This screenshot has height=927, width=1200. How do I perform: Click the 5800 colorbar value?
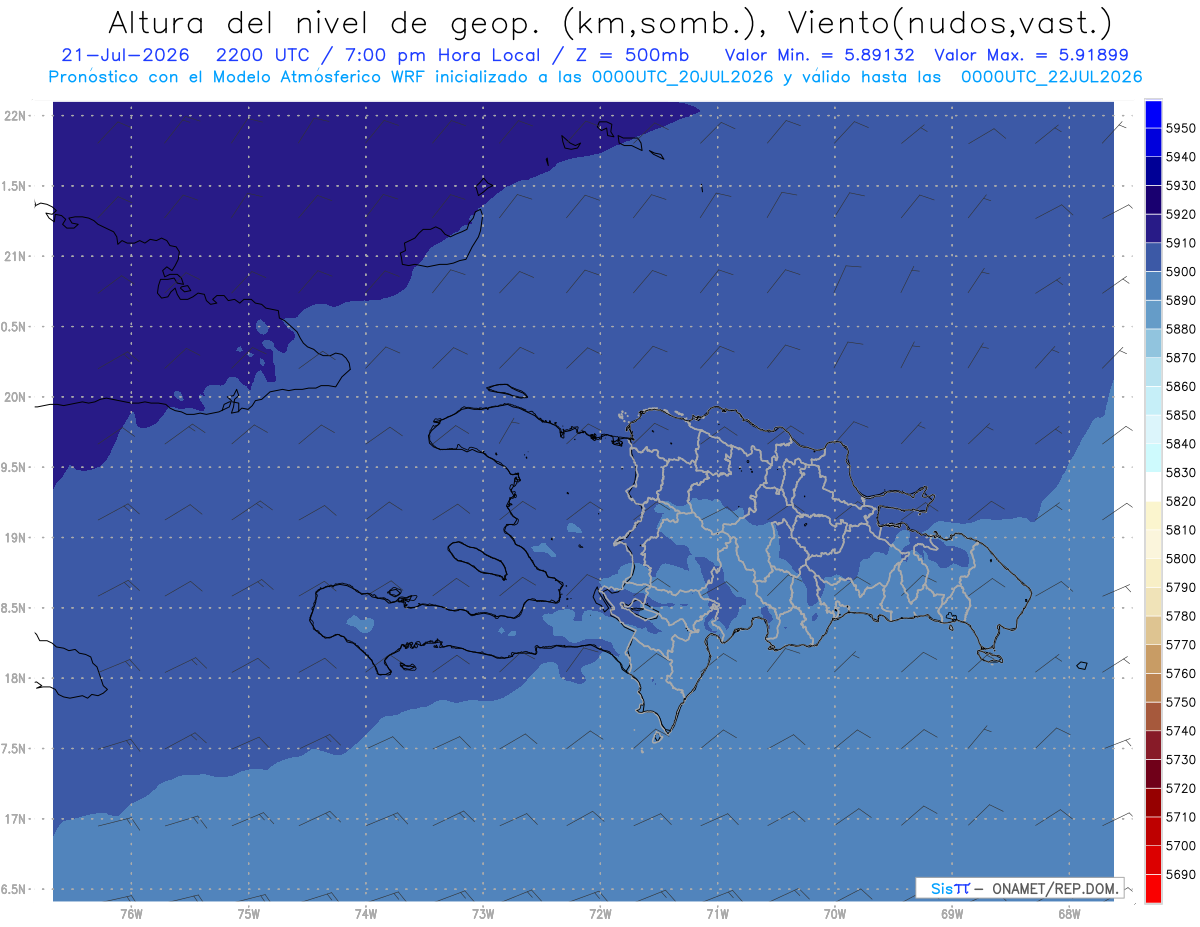pyautogui.click(x=1181, y=559)
